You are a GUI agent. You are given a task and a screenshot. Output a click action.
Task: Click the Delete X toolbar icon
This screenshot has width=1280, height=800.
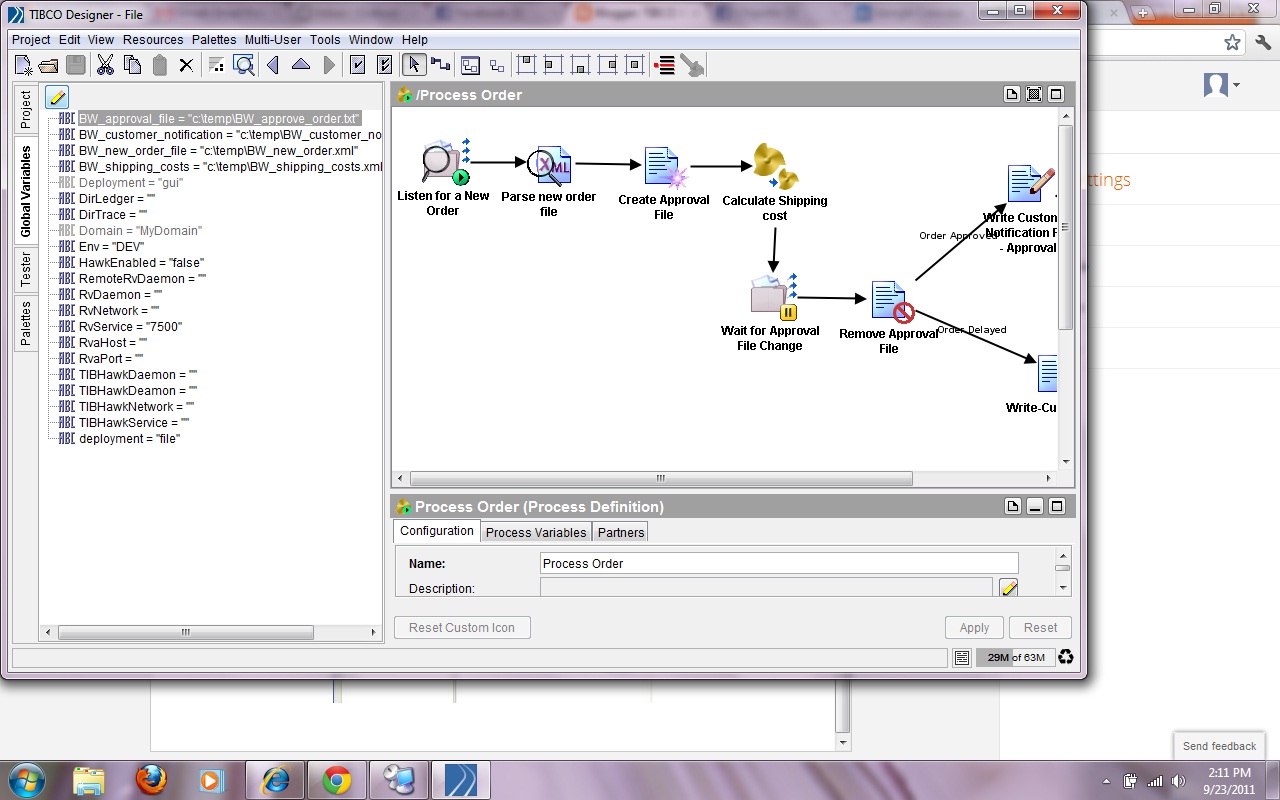click(186, 66)
